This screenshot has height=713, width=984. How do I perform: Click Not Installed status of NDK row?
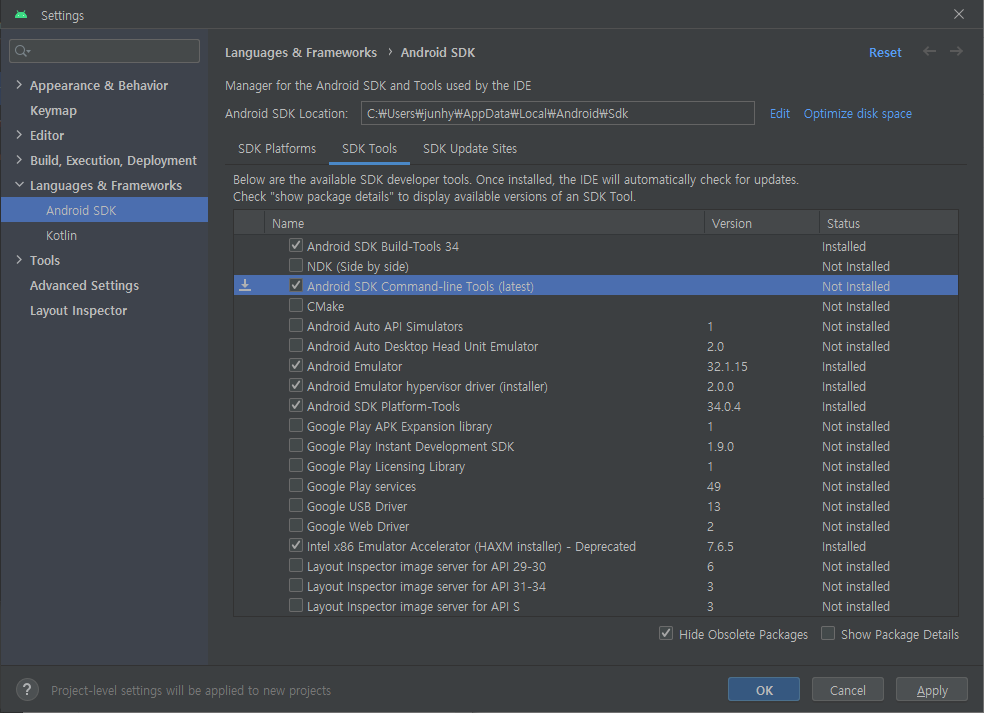tap(855, 267)
